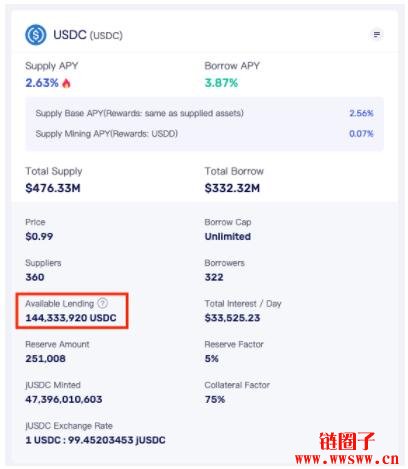This screenshot has height=469, width=408.
Task: Click the Available Lending help question-mark icon
Action: (x=103, y=303)
